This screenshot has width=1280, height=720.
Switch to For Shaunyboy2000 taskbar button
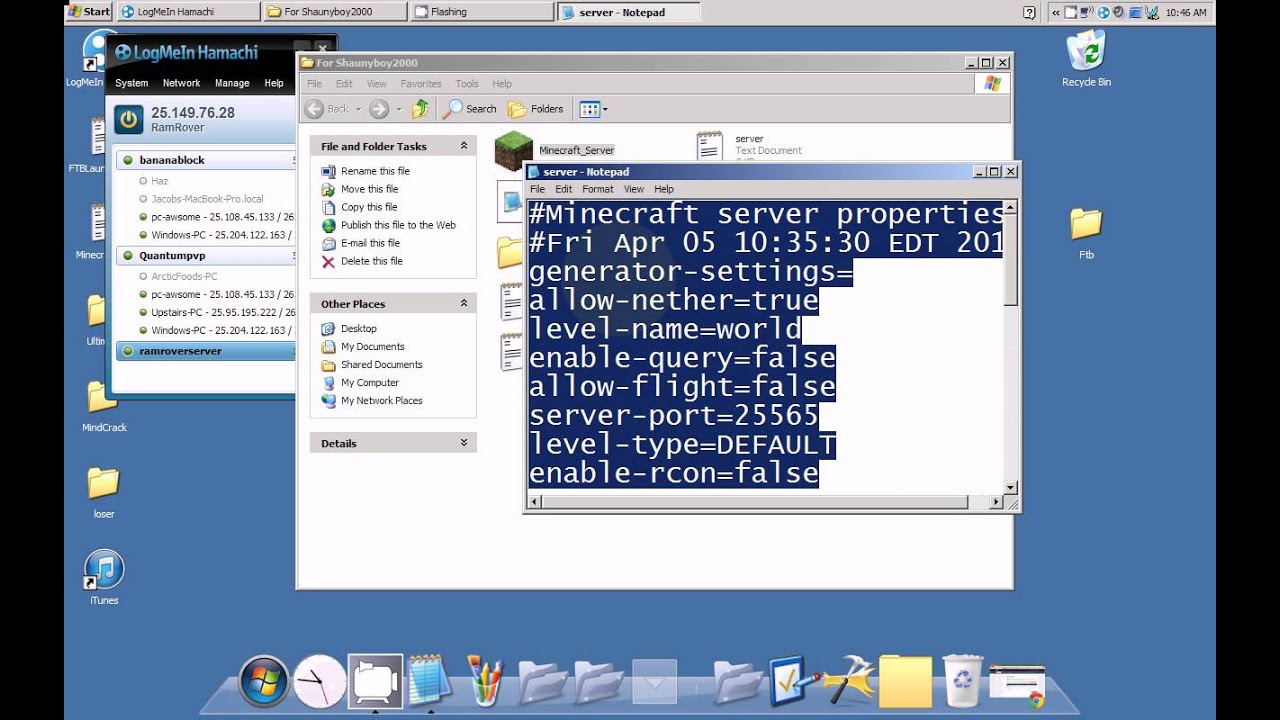(334, 12)
